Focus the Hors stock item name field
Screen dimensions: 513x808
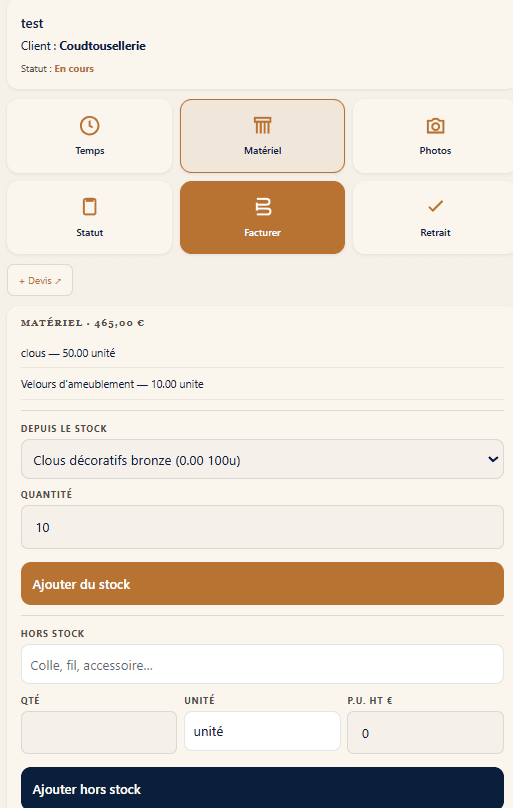(x=262, y=665)
